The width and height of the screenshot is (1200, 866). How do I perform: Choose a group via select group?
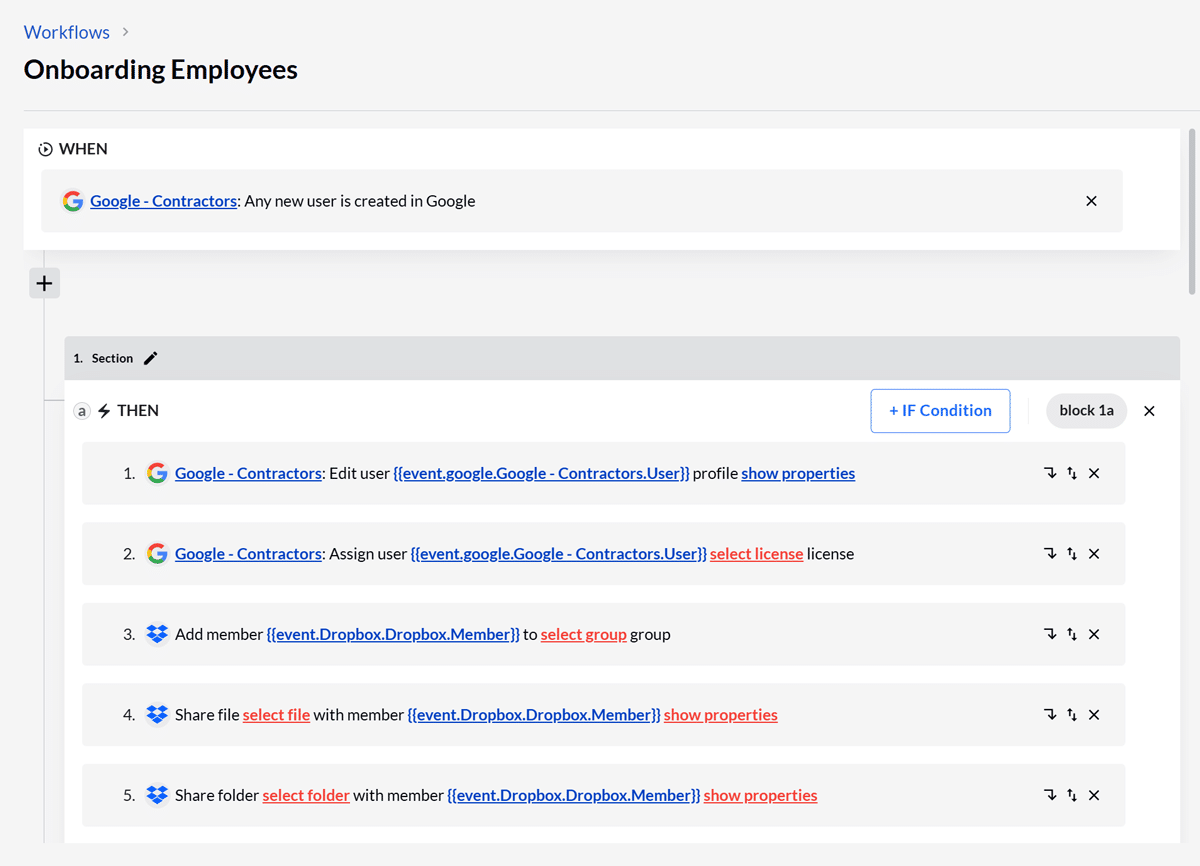point(584,634)
